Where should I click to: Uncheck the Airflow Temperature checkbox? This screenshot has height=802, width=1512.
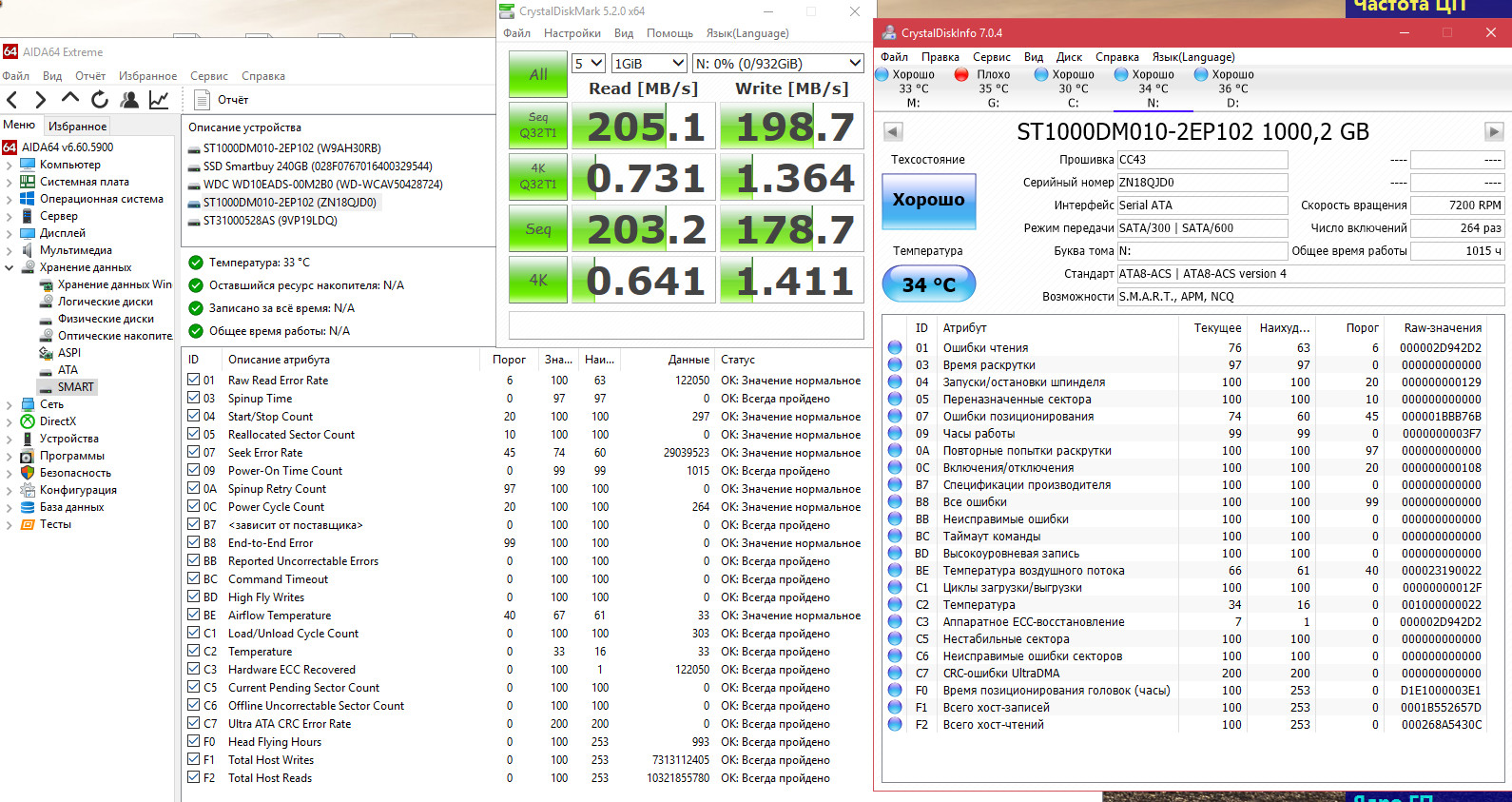coord(194,615)
